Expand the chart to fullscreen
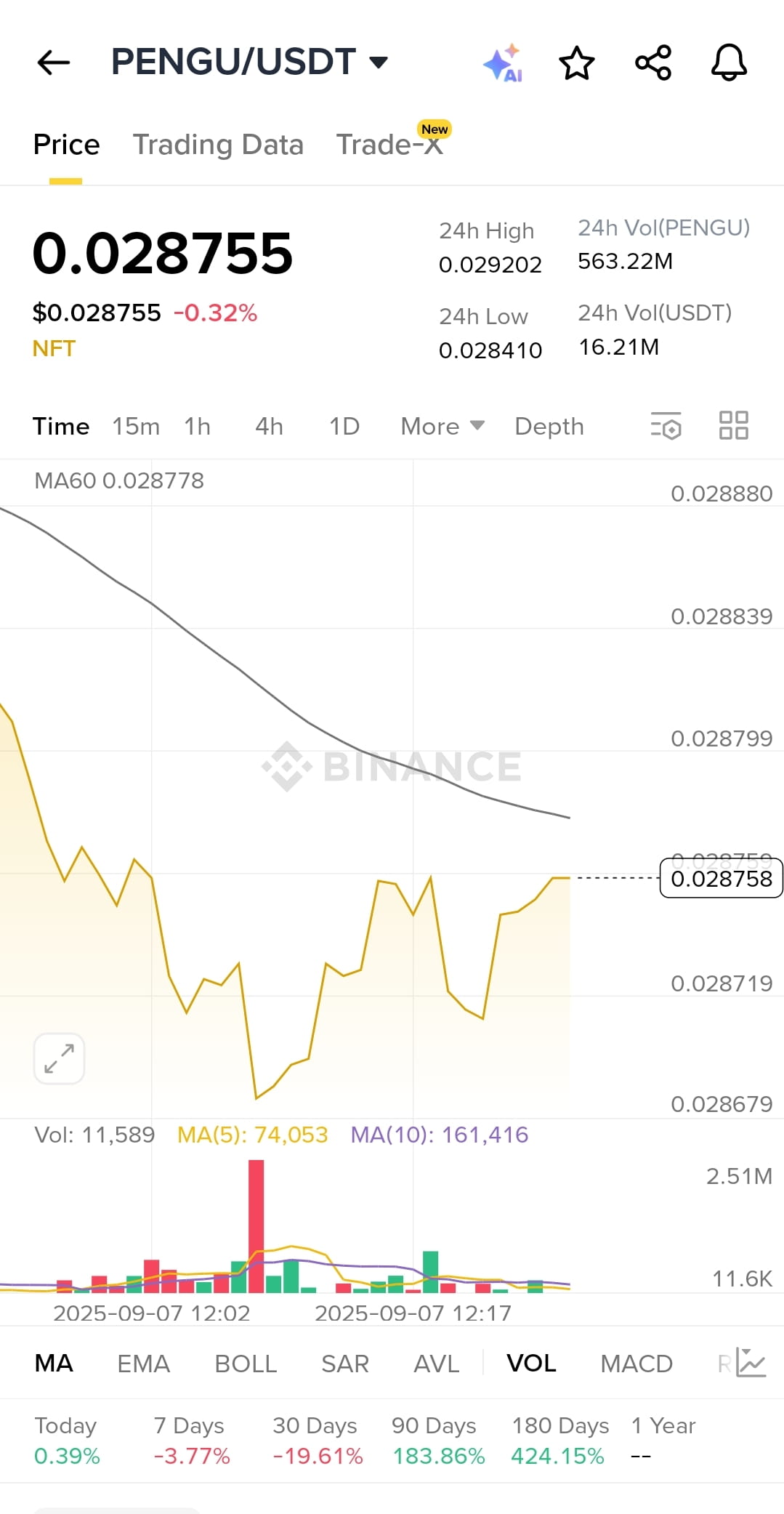Image resolution: width=784 pixels, height=1514 pixels. [x=59, y=1058]
